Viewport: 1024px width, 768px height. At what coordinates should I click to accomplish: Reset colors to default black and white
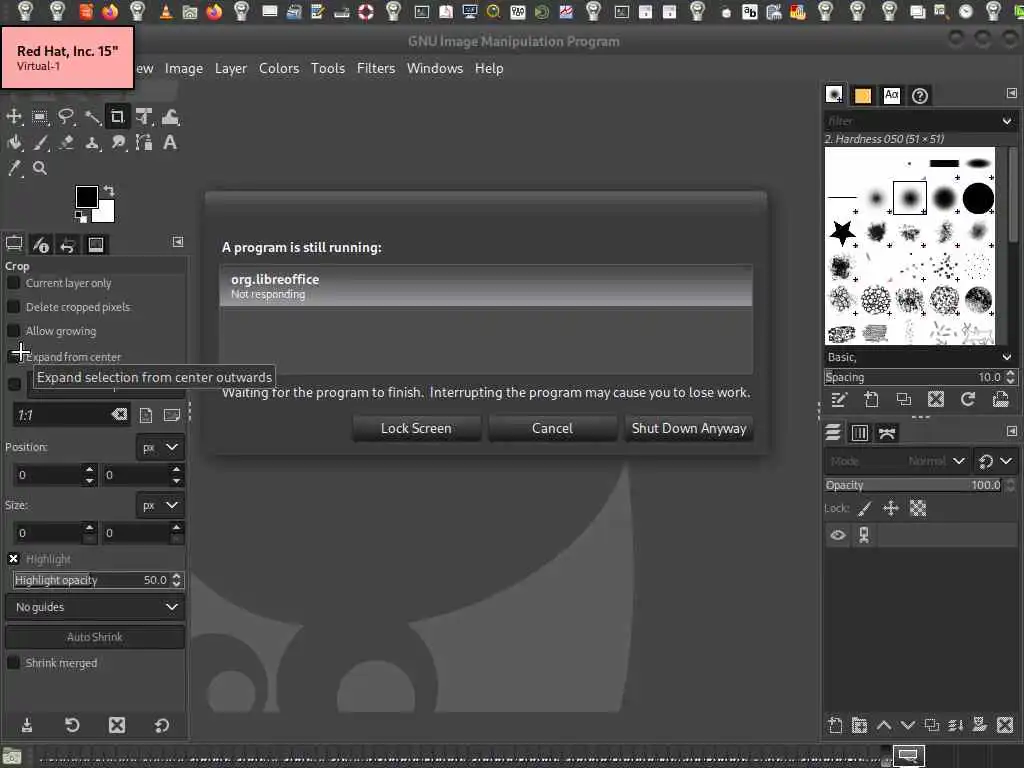point(80,216)
